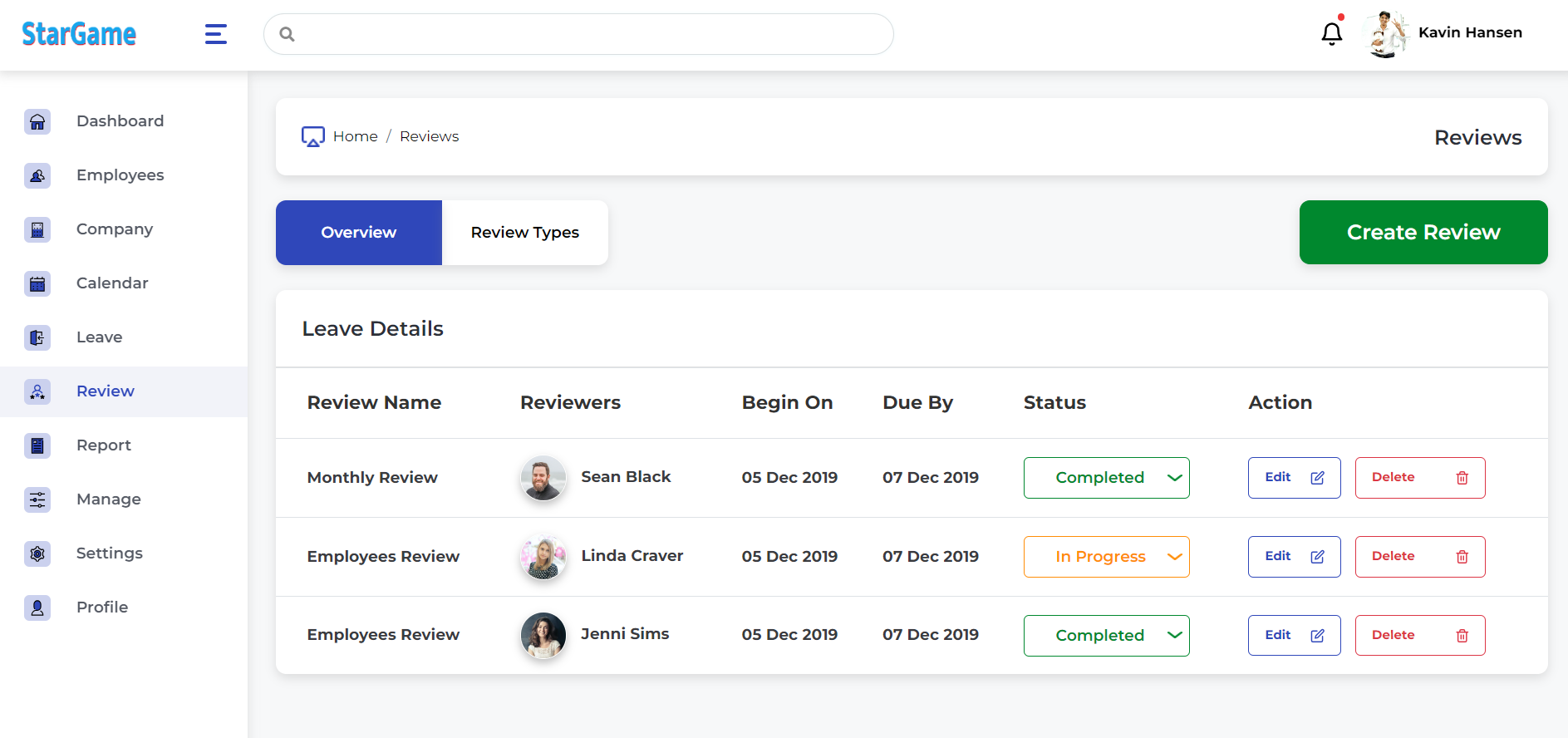Screen dimensions: 1568x738
Task: Click the breadcrumb monitor icon beside Home
Action: [x=312, y=137]
